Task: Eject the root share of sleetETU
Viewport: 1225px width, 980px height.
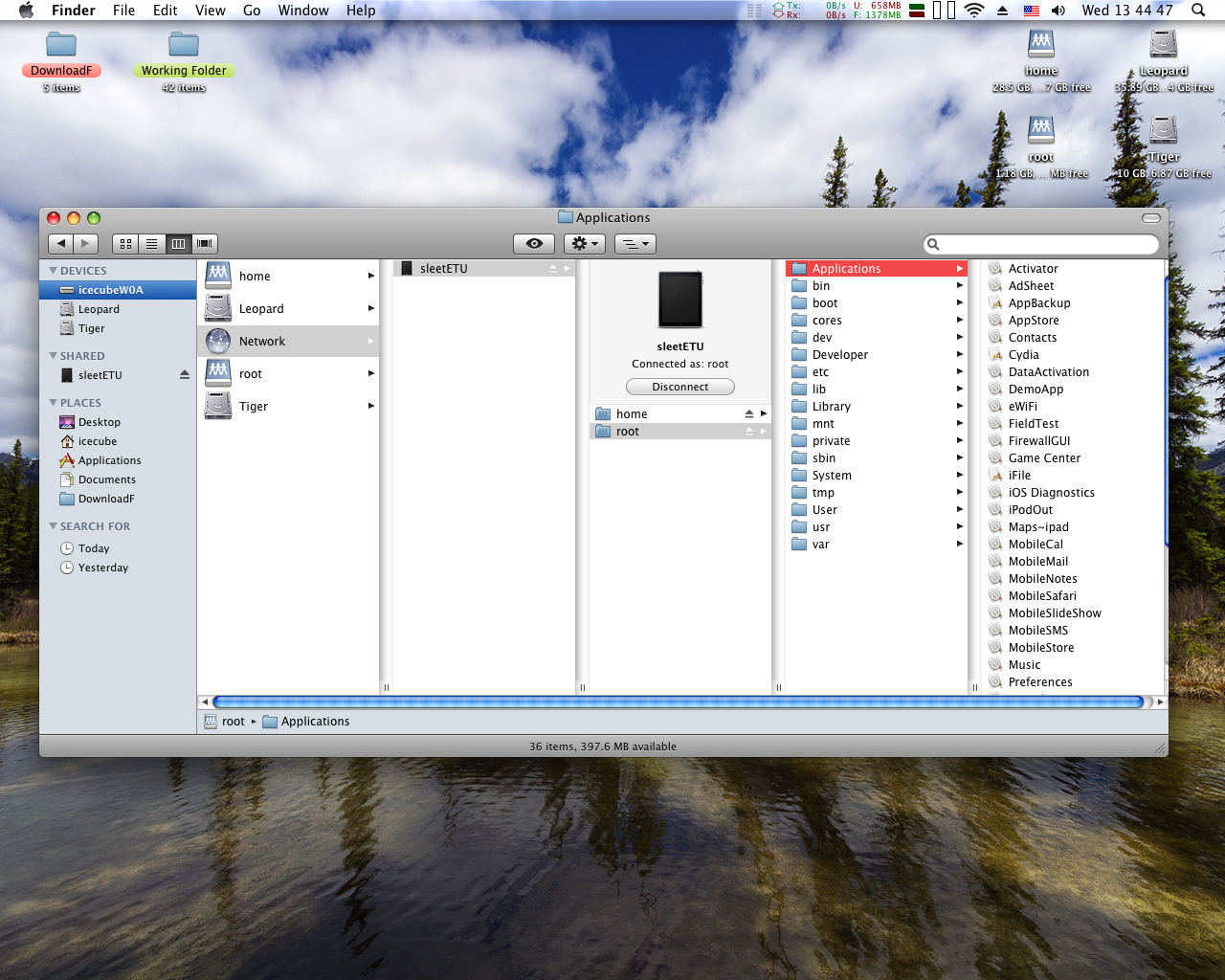Action: click(x=749, y=432)
